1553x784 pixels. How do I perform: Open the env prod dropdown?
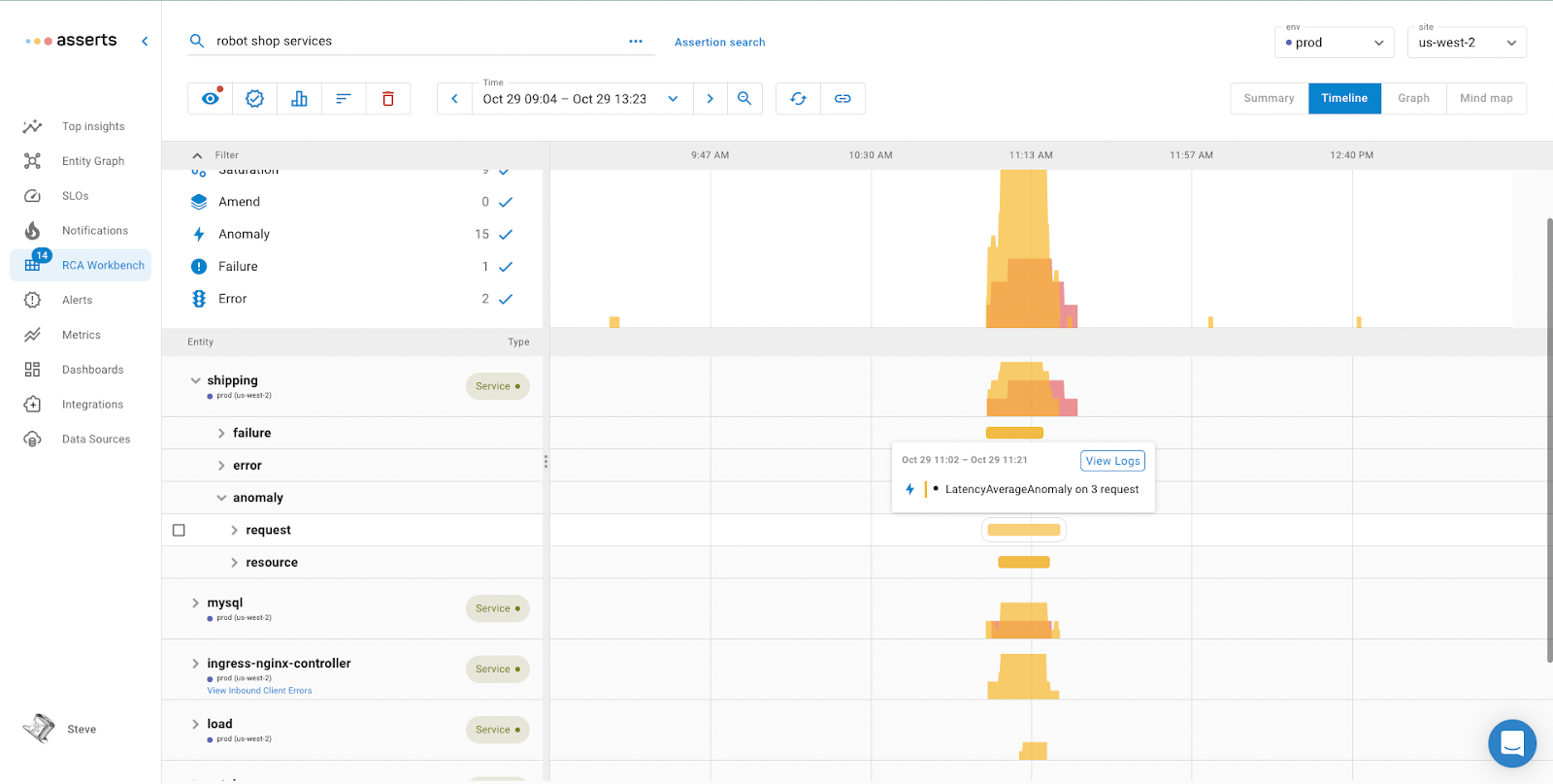pyautogui.click(x=1334, y=43)
